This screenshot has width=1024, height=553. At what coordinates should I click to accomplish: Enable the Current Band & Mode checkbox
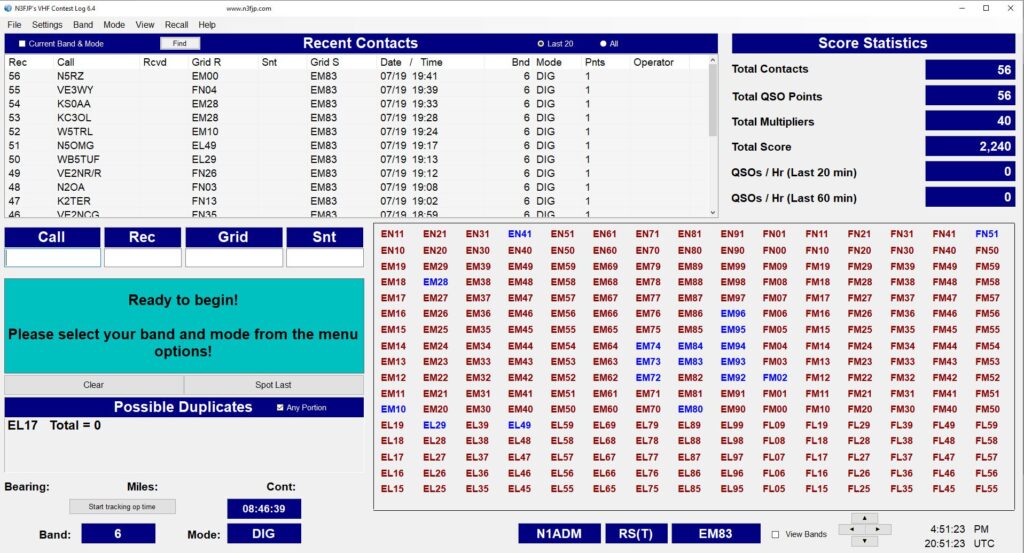pyautogui.click(x=23, y=44)
